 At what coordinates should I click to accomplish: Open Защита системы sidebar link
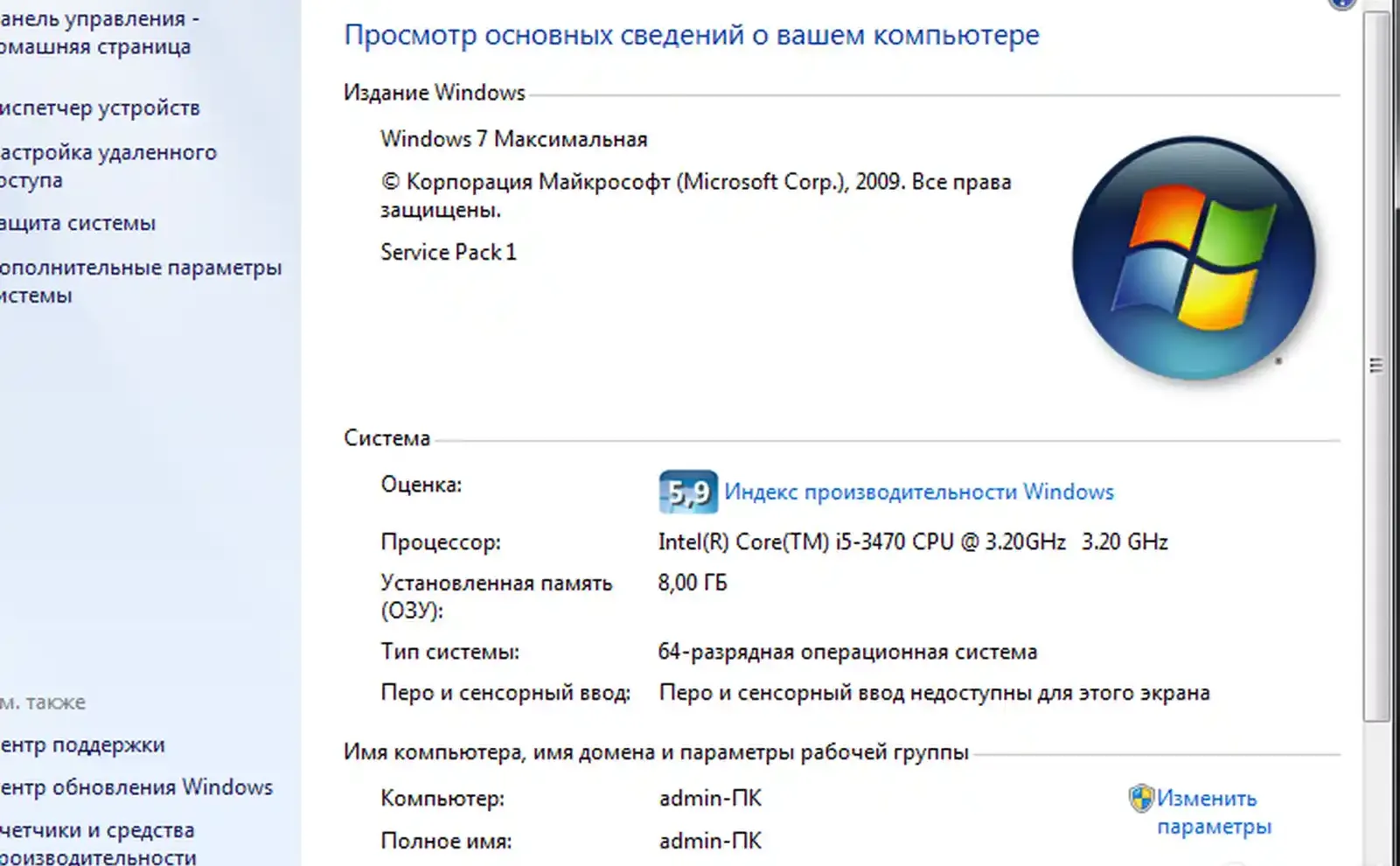pos(78,223)
